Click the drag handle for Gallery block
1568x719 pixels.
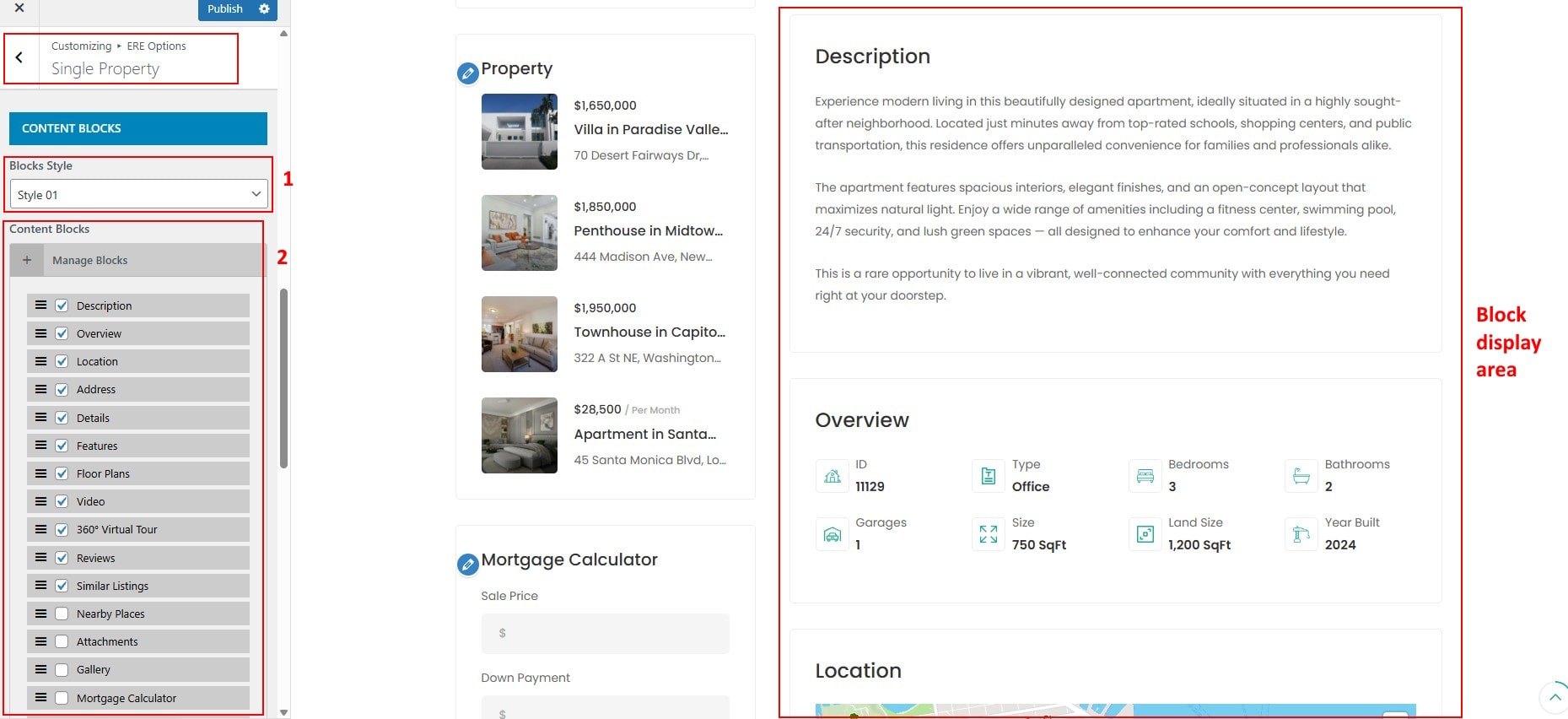[40, 669]
